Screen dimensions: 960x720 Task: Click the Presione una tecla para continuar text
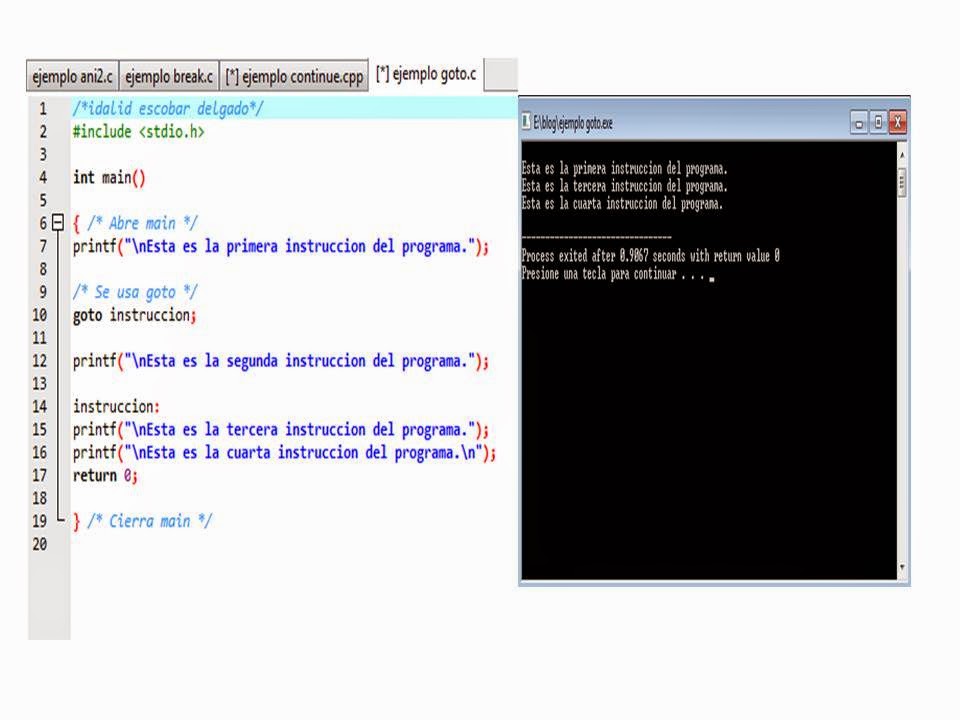[615, 273]
